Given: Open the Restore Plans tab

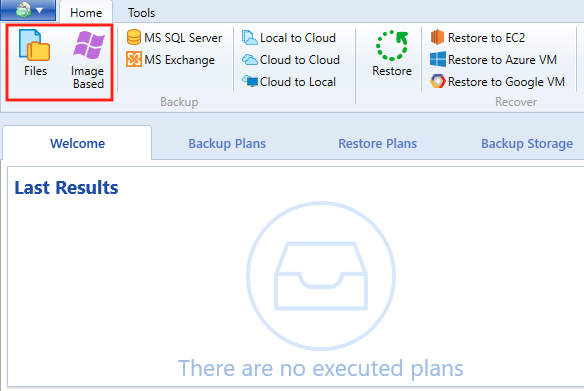Looking at the screenshot, I should [x=377, y=143].
